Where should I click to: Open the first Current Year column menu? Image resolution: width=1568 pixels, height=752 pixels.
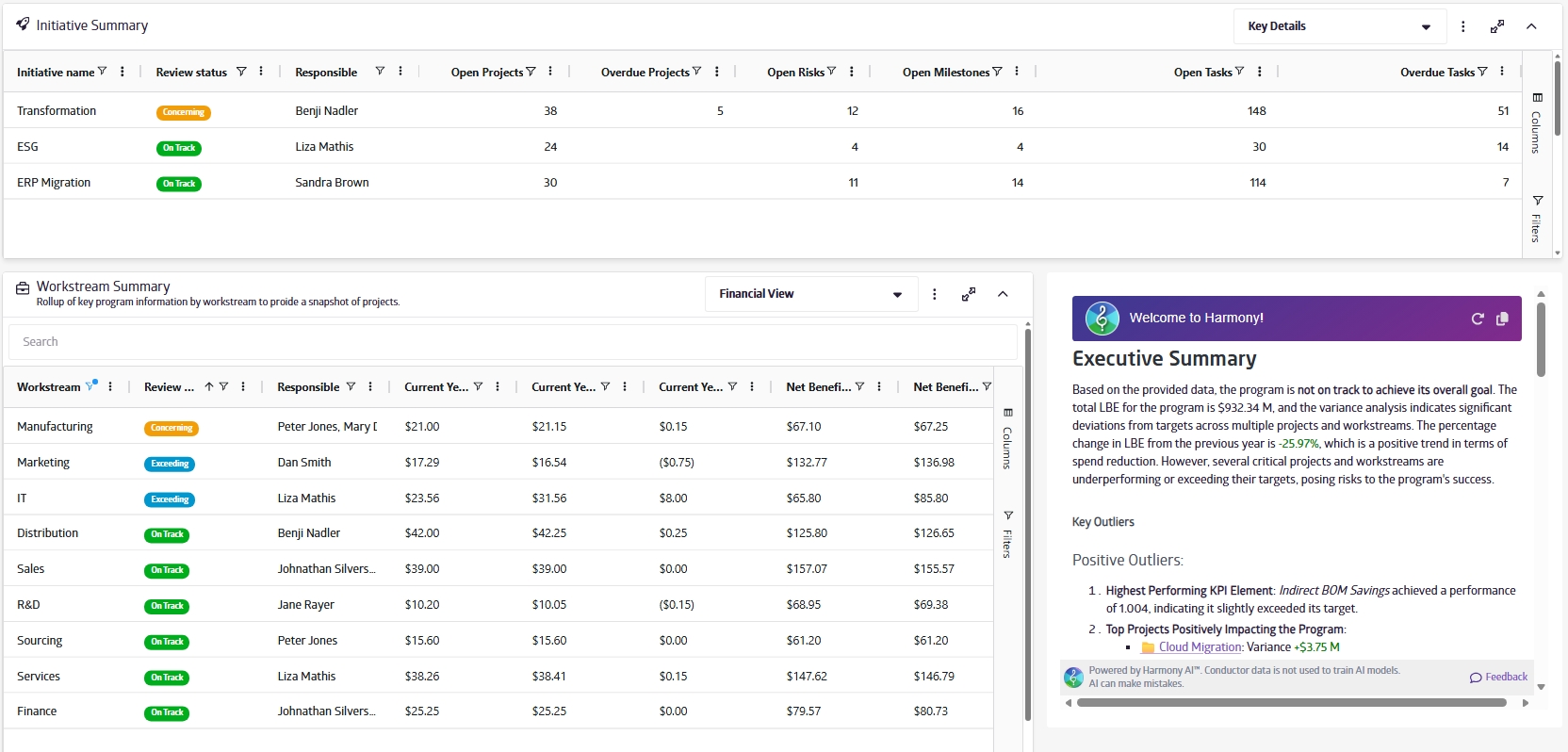point(498,386)
